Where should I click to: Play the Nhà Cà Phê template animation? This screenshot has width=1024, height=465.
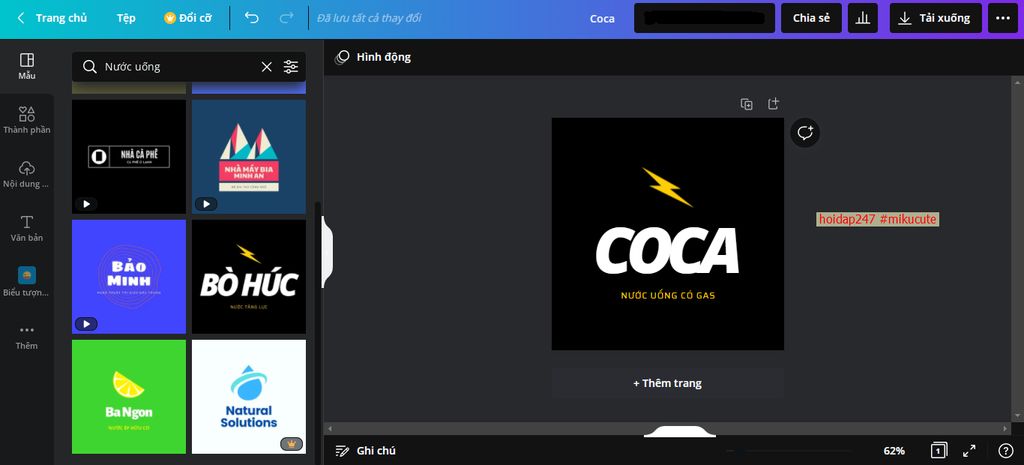point(86,204)
